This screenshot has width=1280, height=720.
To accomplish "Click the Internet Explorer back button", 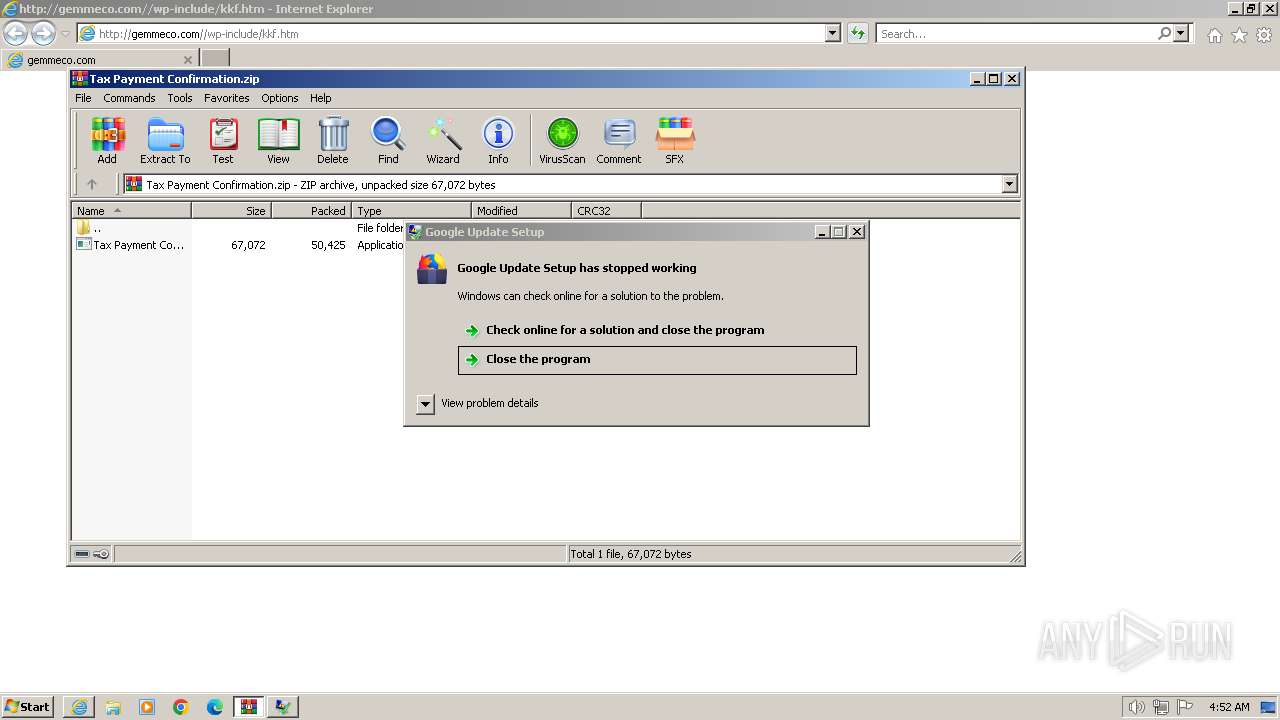I will 15,33.
